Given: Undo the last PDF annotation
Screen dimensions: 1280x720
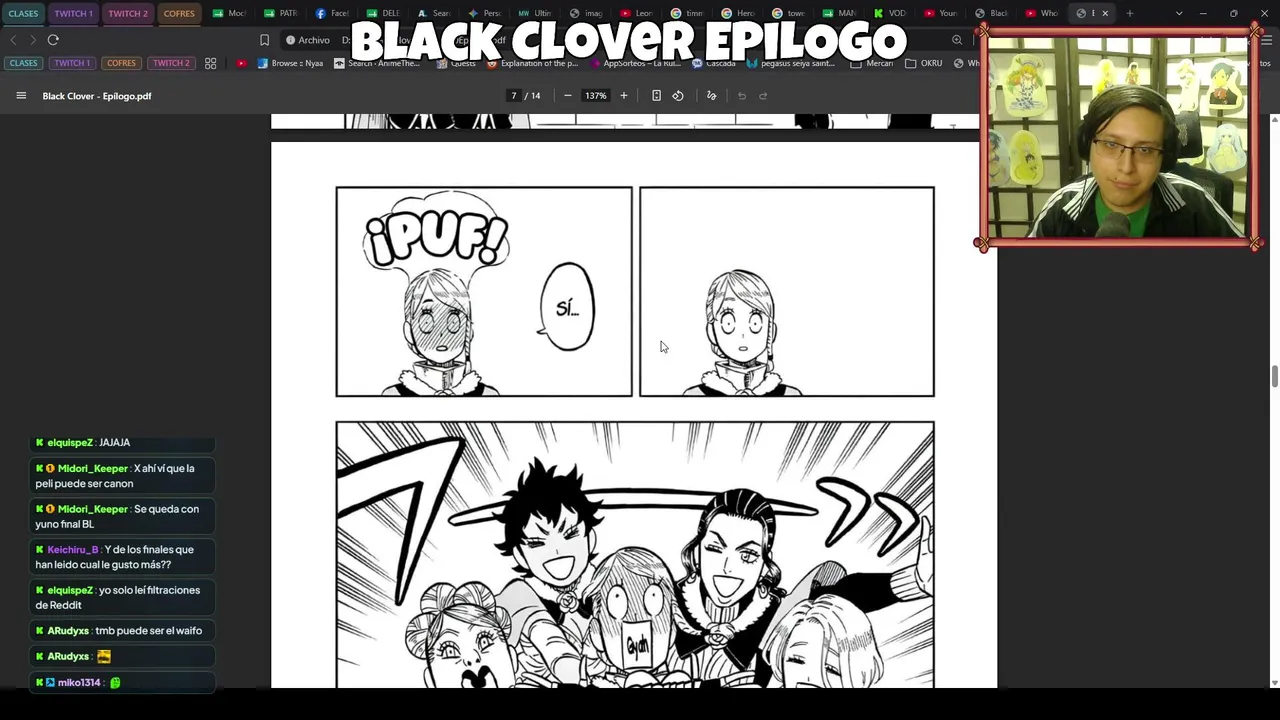Looking at the screenshot, I should click(x=742, y=96).
